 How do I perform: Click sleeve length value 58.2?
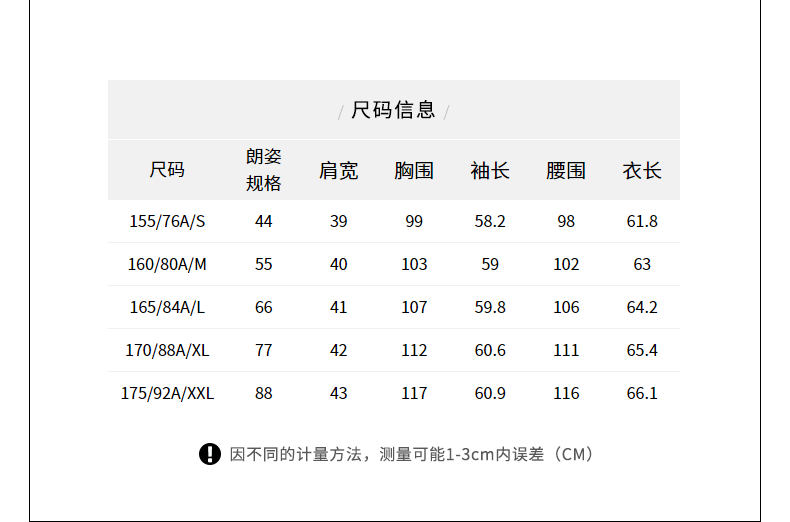(x=490, y=221)
